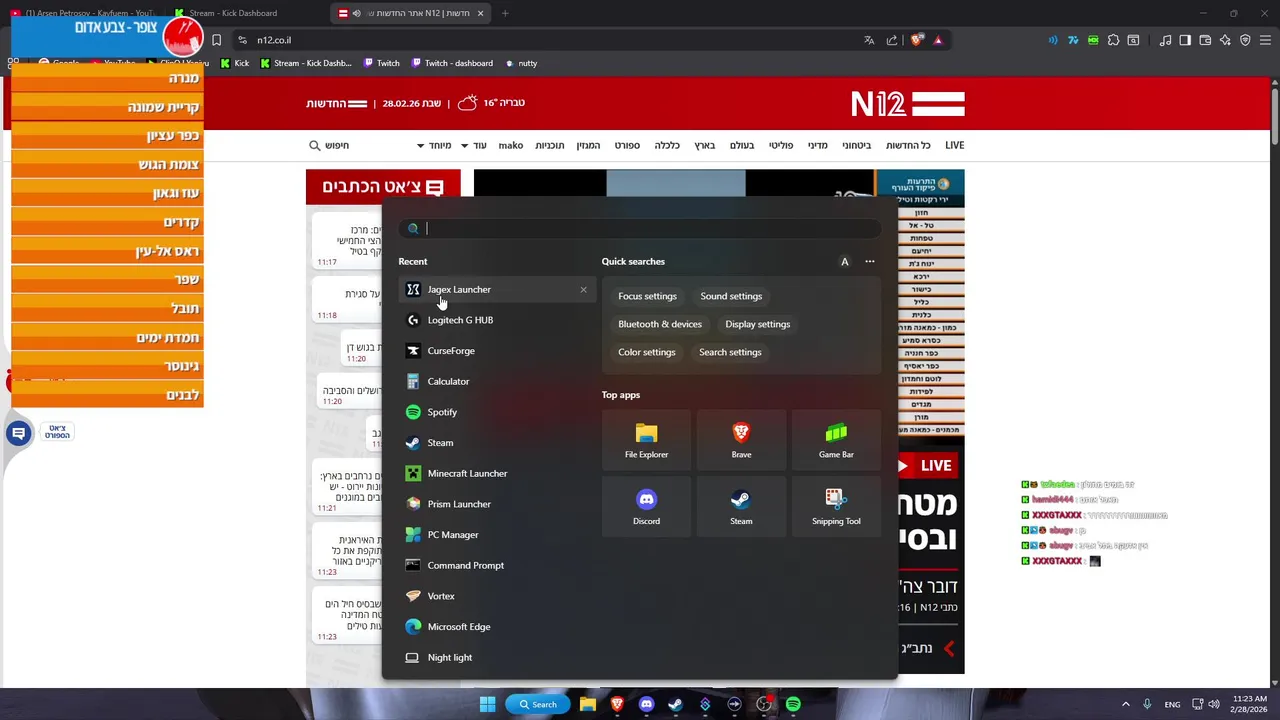Viewport: 1280px width, 720px height.
Task: Mute audio on the N12 tab
Action: click(356, 13)
